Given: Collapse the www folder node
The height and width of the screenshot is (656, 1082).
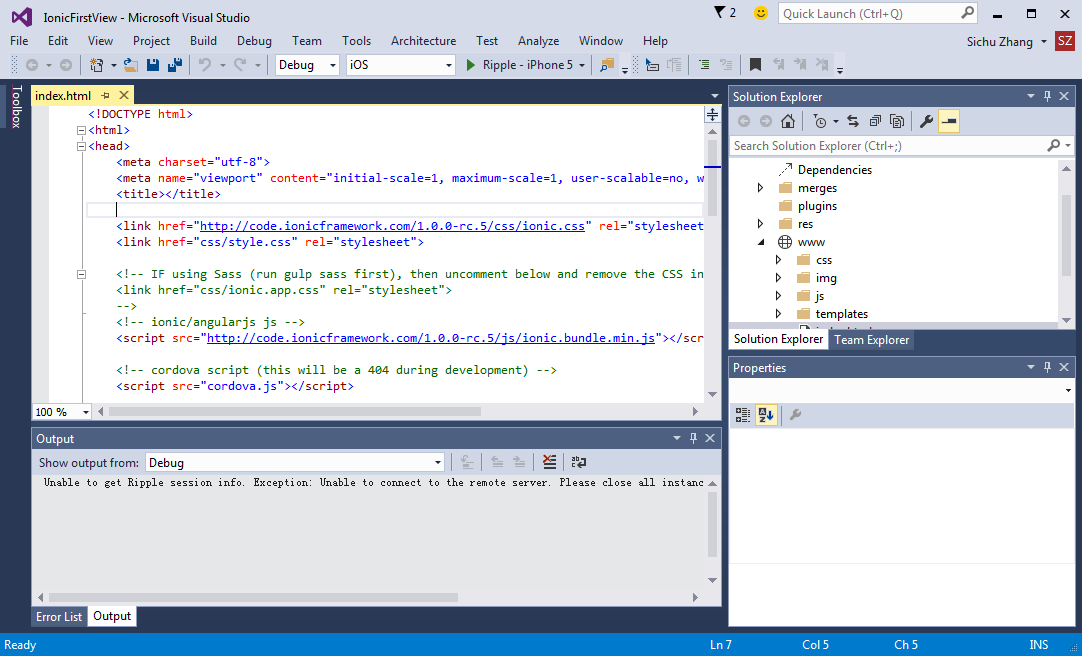Looking at the screenshot, I should click(x=761, y=242).
